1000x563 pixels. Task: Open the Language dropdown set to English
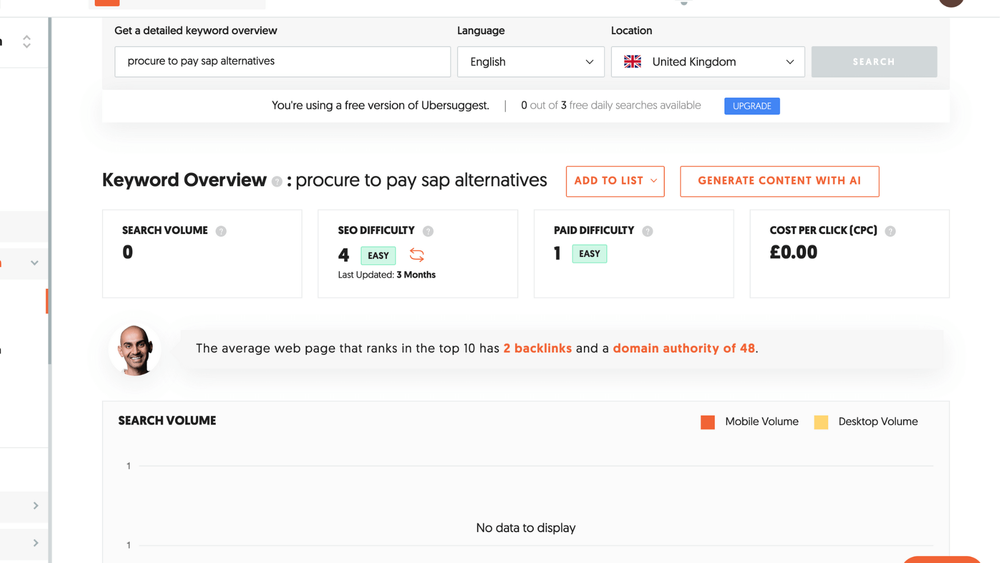tap(531, 62)
